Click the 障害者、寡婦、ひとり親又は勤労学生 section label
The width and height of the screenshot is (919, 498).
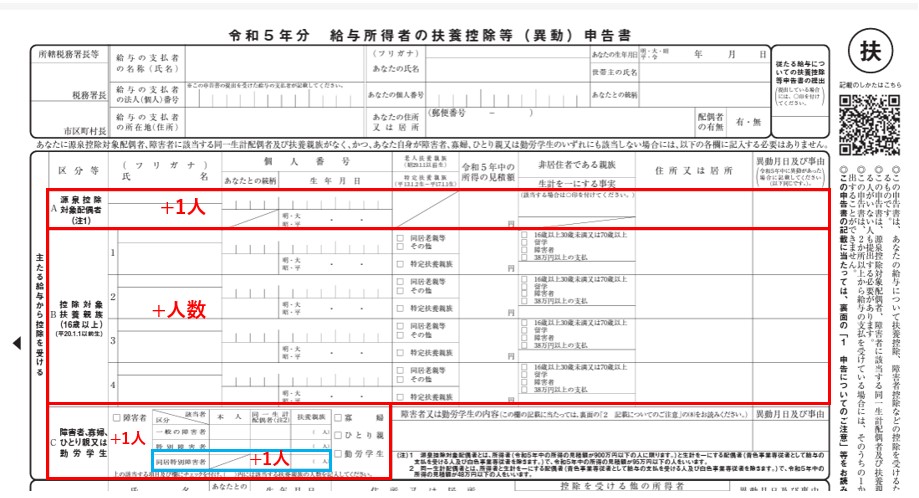pos(81,442)
